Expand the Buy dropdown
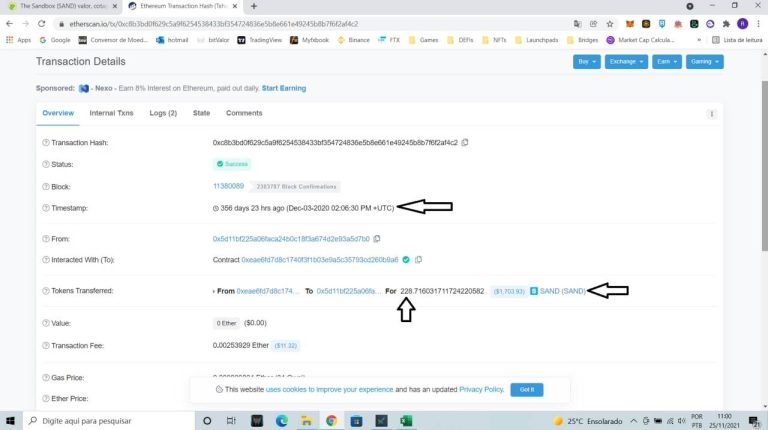Screen dimensions: 768x430 point(587,62)
